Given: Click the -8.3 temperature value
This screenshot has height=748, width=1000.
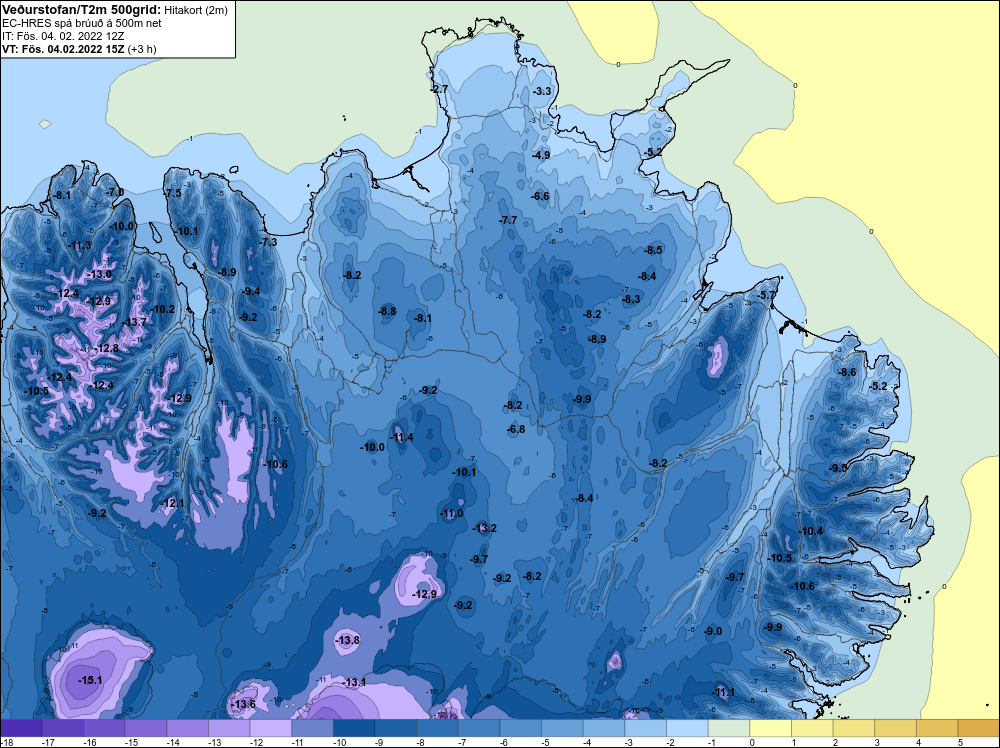Looking at the screenshot, I should click(x=631, y=299).
